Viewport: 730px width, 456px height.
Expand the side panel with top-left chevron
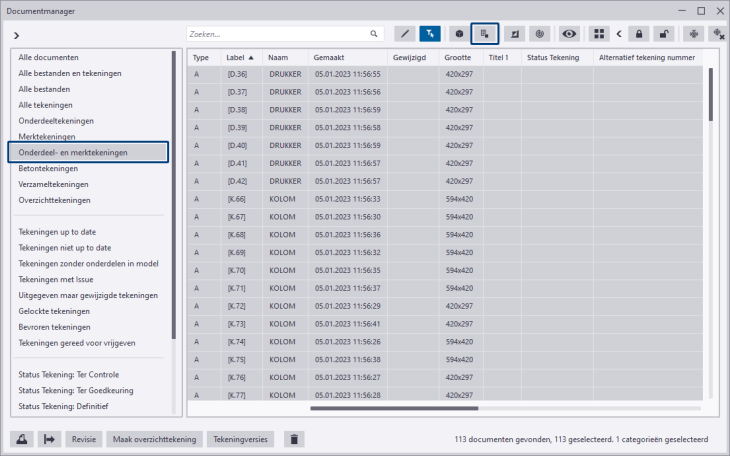pyautogui.click(x=17, y=35)
